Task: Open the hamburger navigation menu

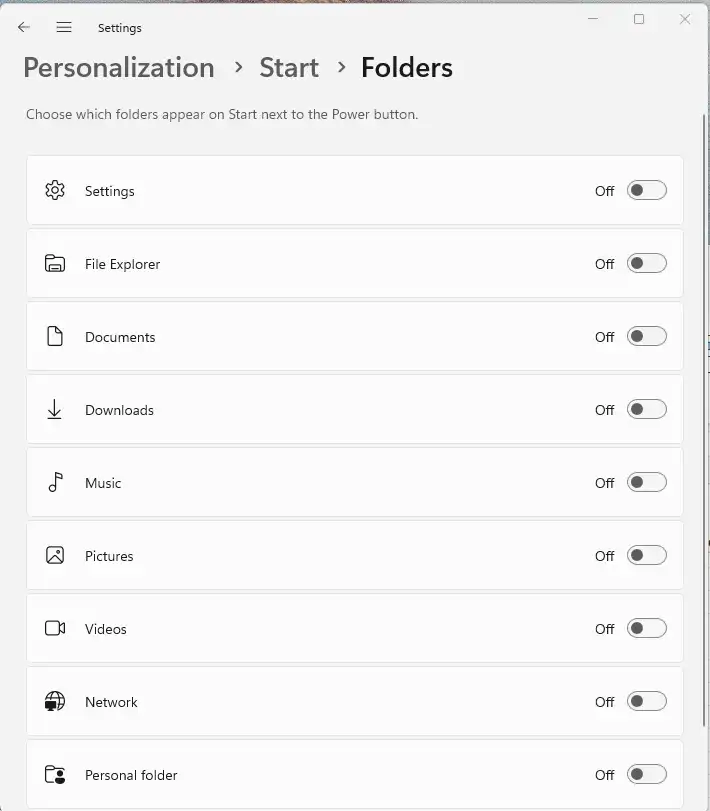Action: pos(64,28)
